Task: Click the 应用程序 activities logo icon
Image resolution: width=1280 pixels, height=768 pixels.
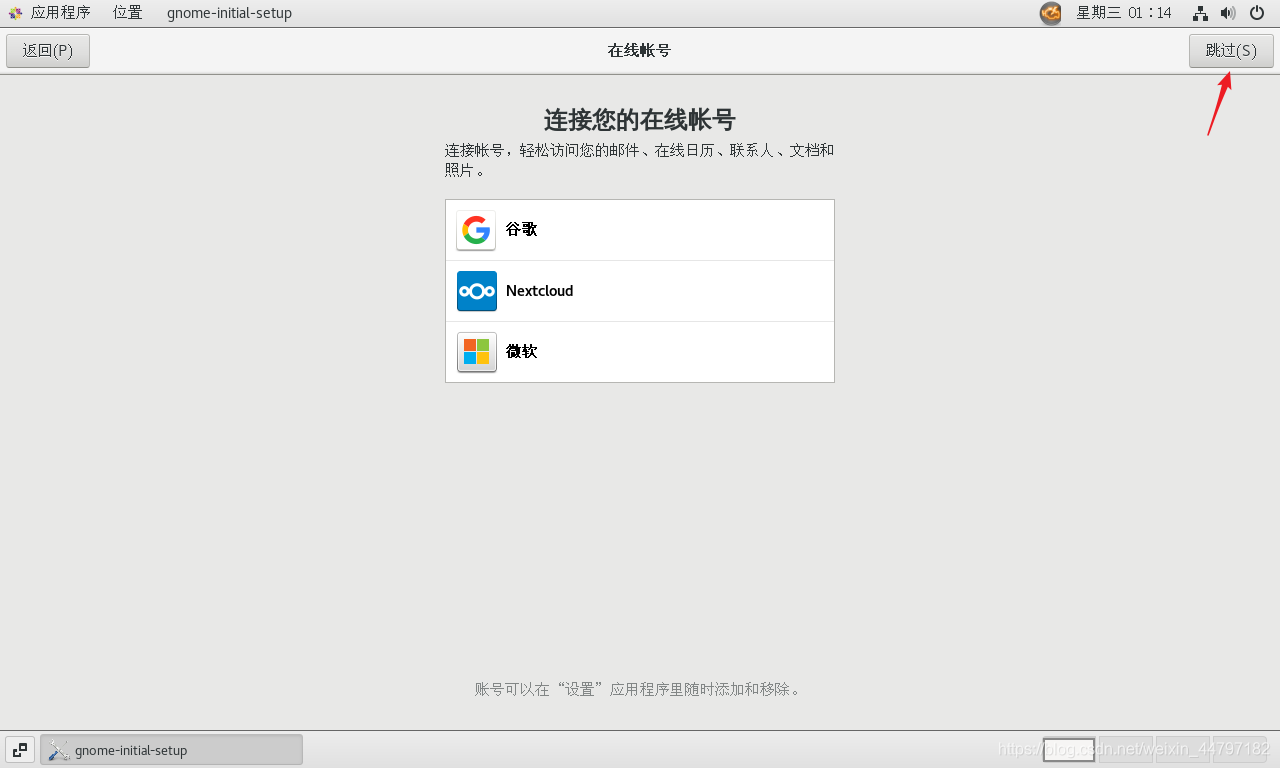Action: pyautogui.click(x=15, y=13)
